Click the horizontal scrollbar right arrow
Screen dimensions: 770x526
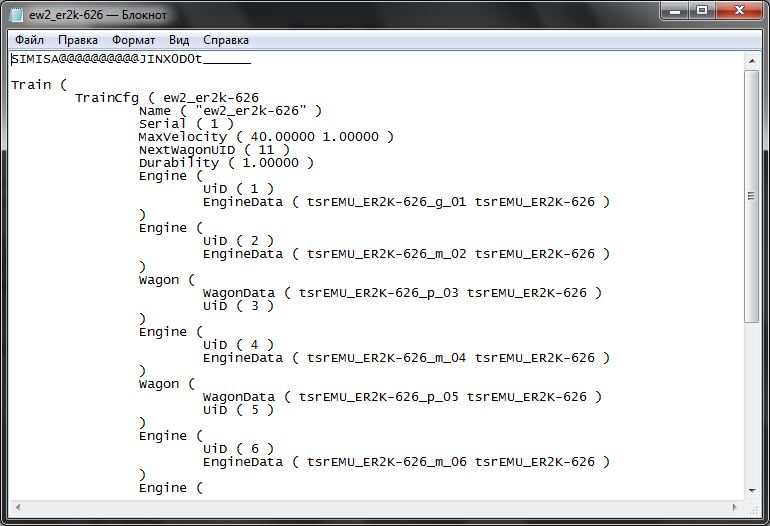point(735,507)
